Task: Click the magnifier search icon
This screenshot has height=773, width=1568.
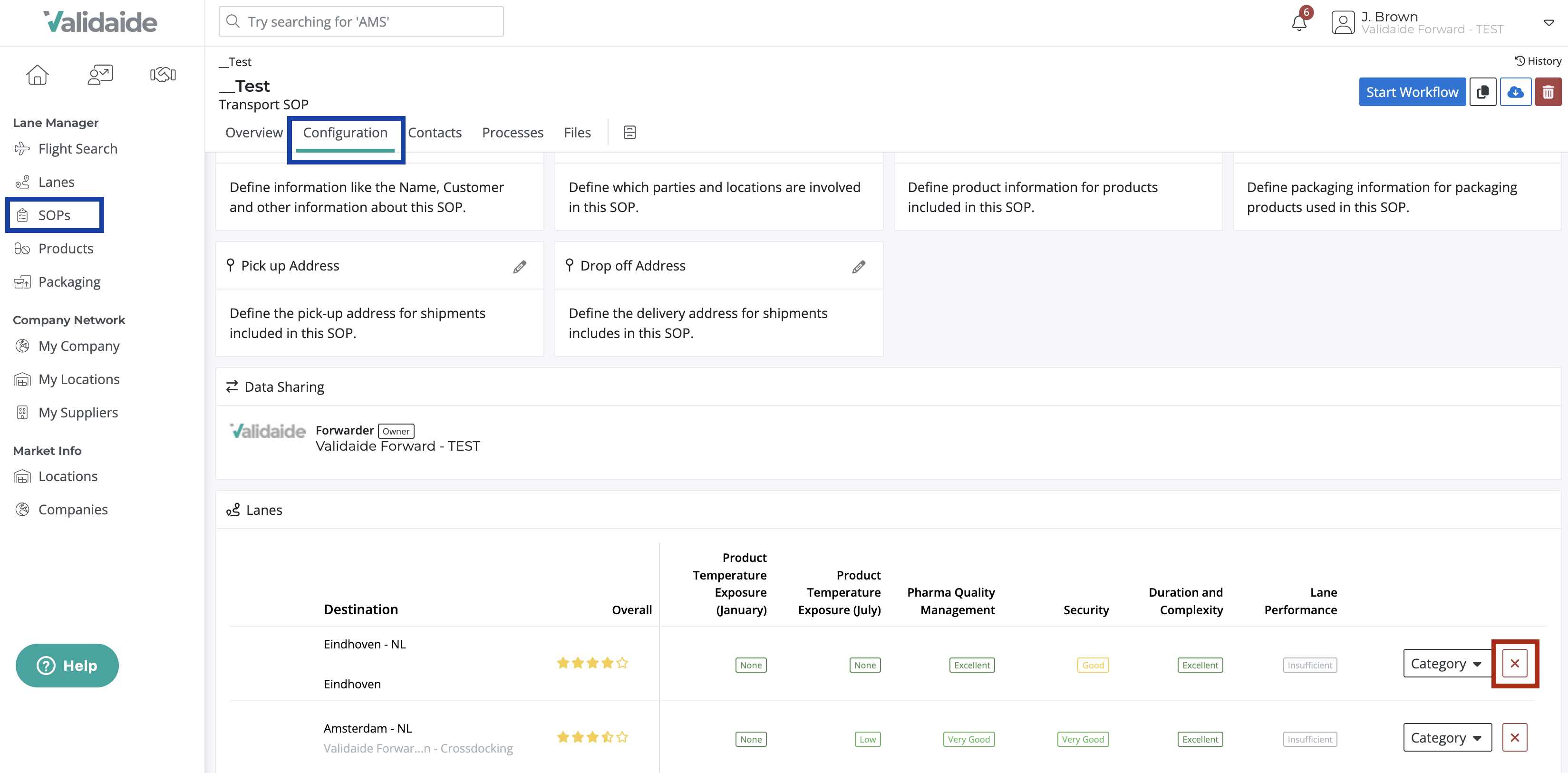Action: click(232, 21)
